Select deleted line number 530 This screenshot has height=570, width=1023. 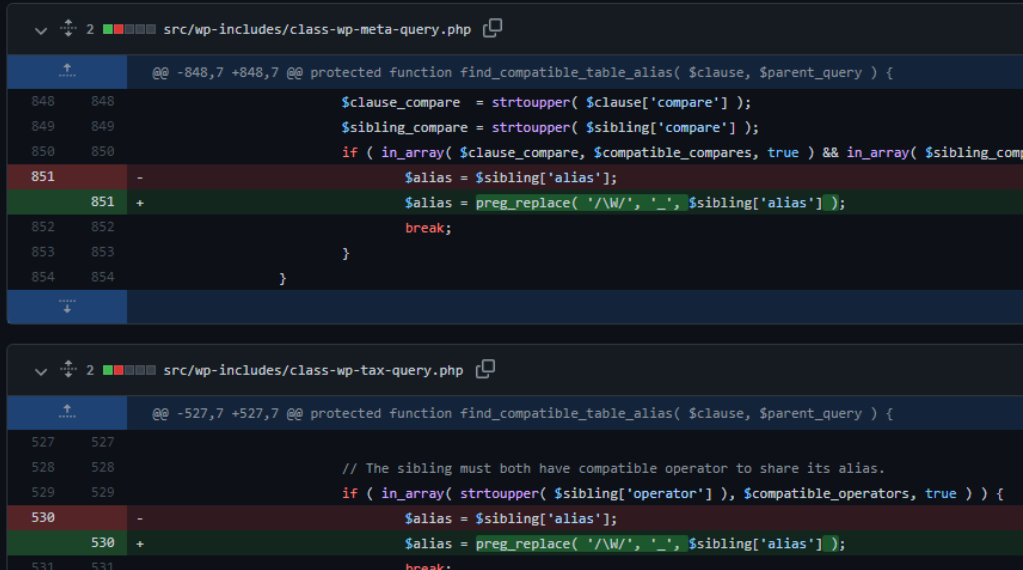pos(42,518)
